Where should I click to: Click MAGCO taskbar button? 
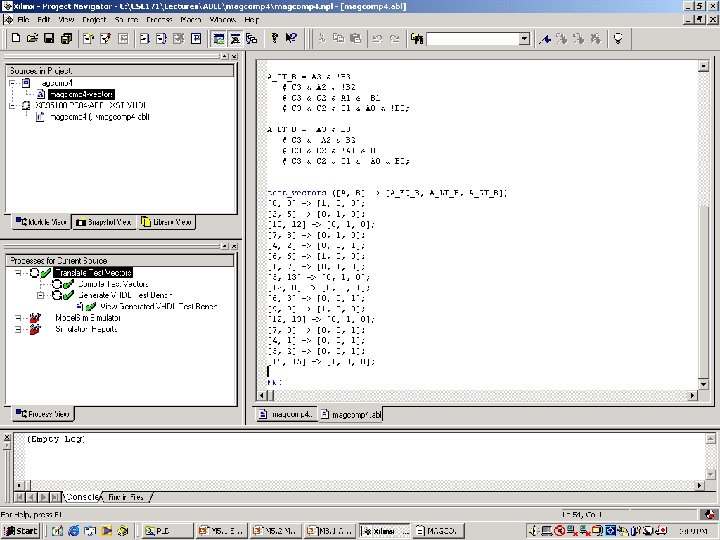tap(439, 531)
